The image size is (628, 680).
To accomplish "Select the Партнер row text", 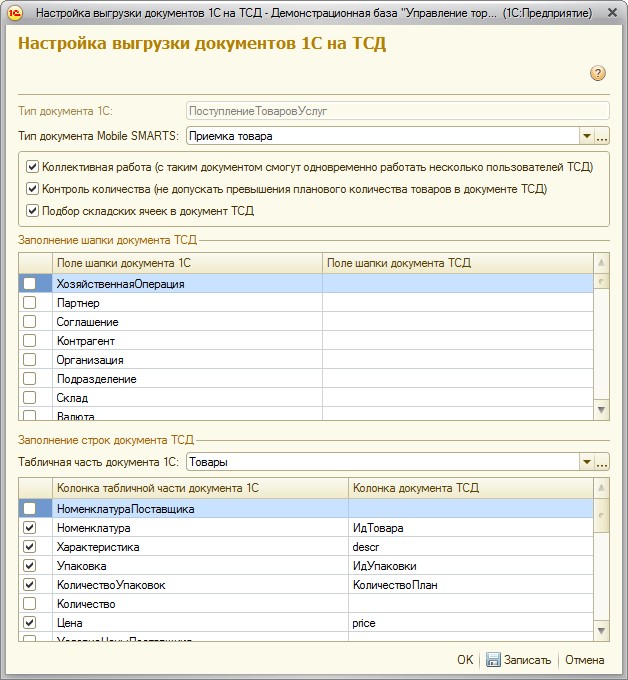I will pyautogui.click(x=78, y=303).
